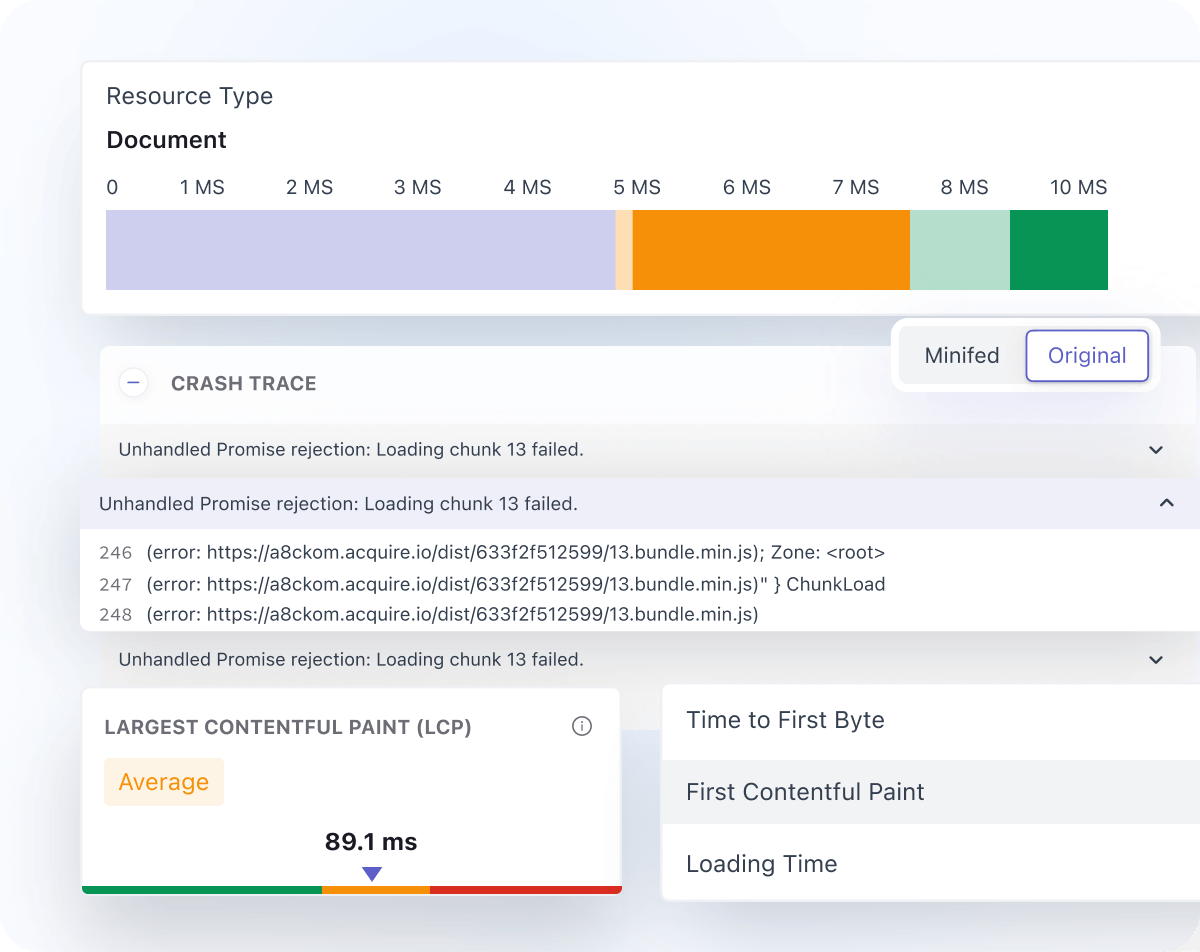The width and height of the screenshot is (1200, 952).
Task: Click the thin peach segment of the timing bar
Action: [x=624, y=250]
